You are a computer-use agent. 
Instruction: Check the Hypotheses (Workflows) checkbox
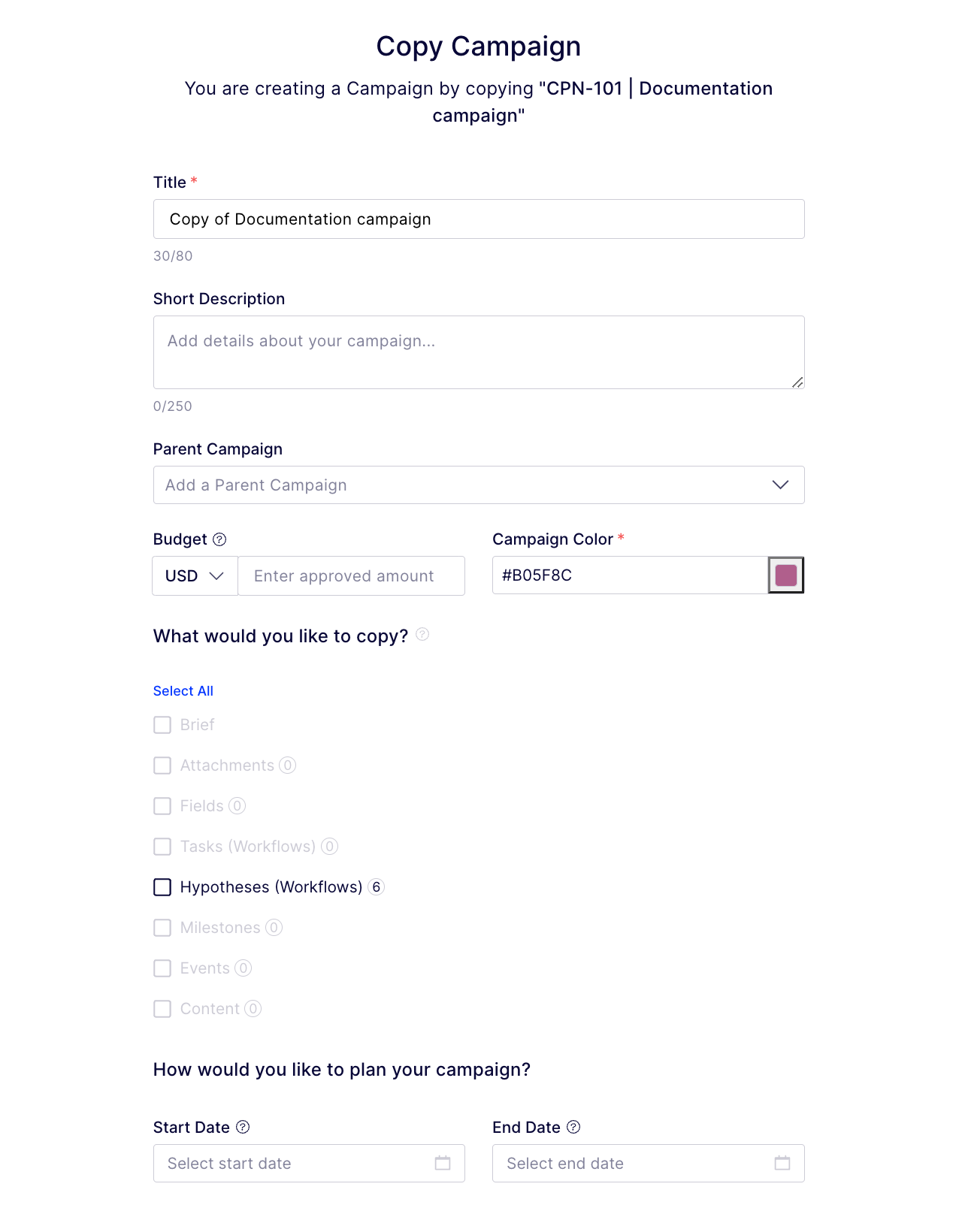(x=162, y=887)
